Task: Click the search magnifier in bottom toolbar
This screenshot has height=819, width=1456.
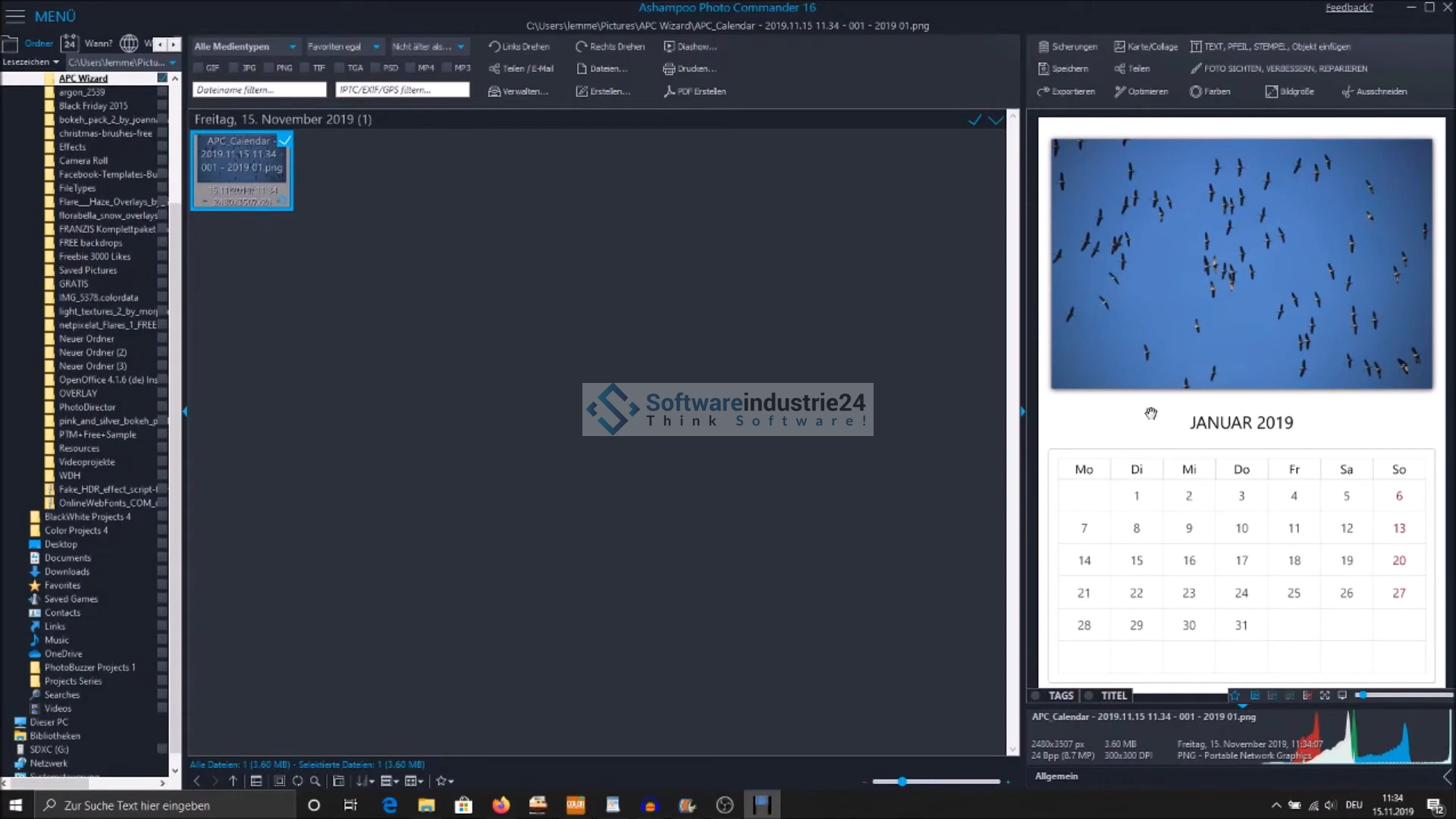Action: pyautogui.click(x=315, y=781)
